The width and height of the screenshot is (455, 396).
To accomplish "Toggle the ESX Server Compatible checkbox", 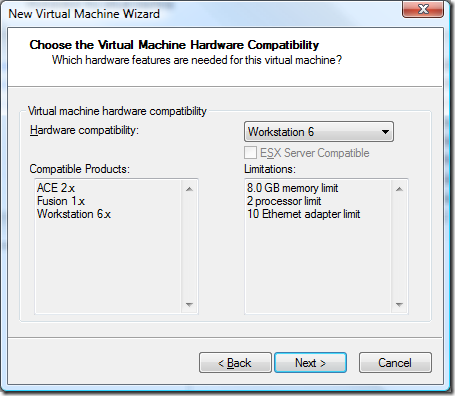I will pyautogui.click(x=250, y=153).
